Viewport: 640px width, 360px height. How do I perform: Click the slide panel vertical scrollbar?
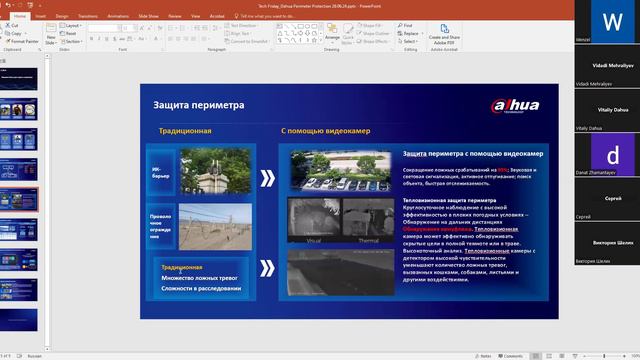[x=47, y=202]
